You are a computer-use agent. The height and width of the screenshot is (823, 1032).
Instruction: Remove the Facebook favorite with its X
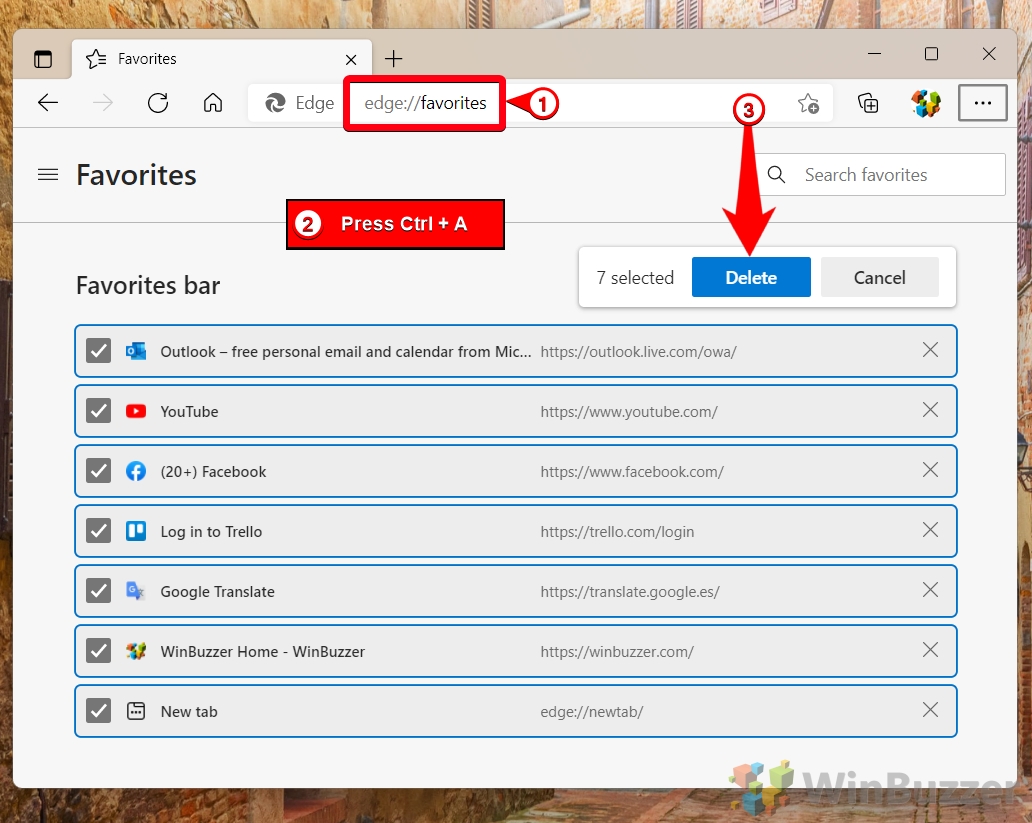(x=931, y=470)
